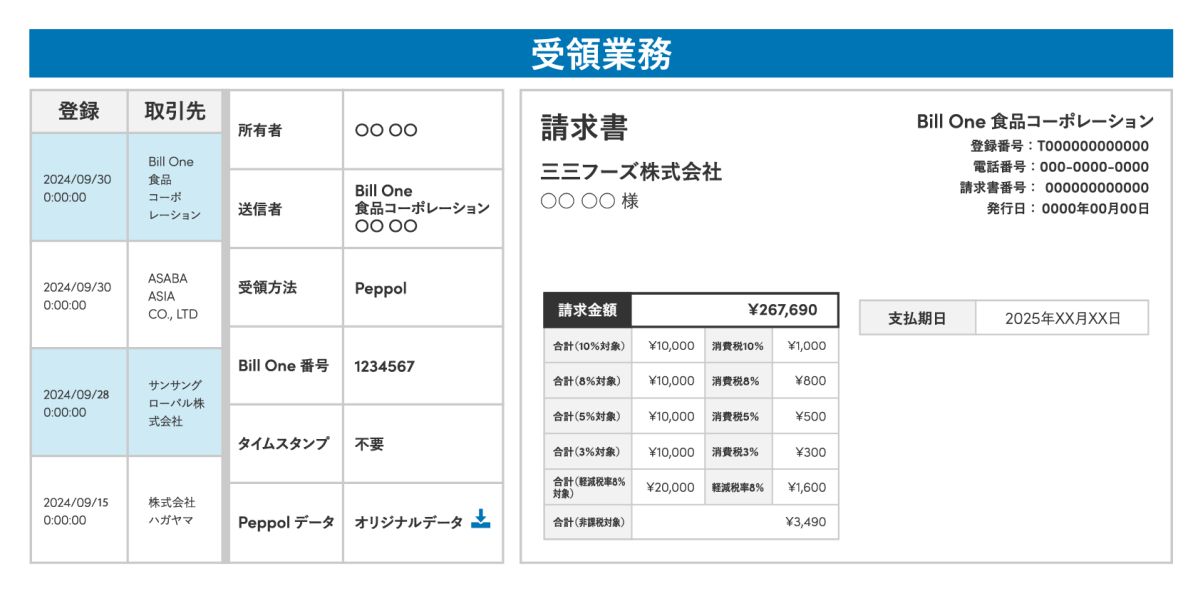Click the Peppol data download icon

[481, 519]
